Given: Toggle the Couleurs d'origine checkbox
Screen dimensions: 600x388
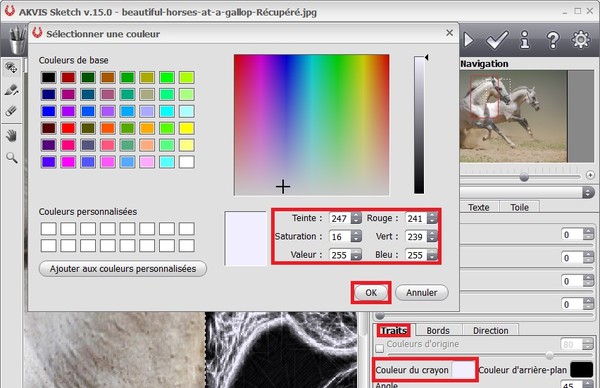Looking at the screenshot, I should (x=379, y=348).
